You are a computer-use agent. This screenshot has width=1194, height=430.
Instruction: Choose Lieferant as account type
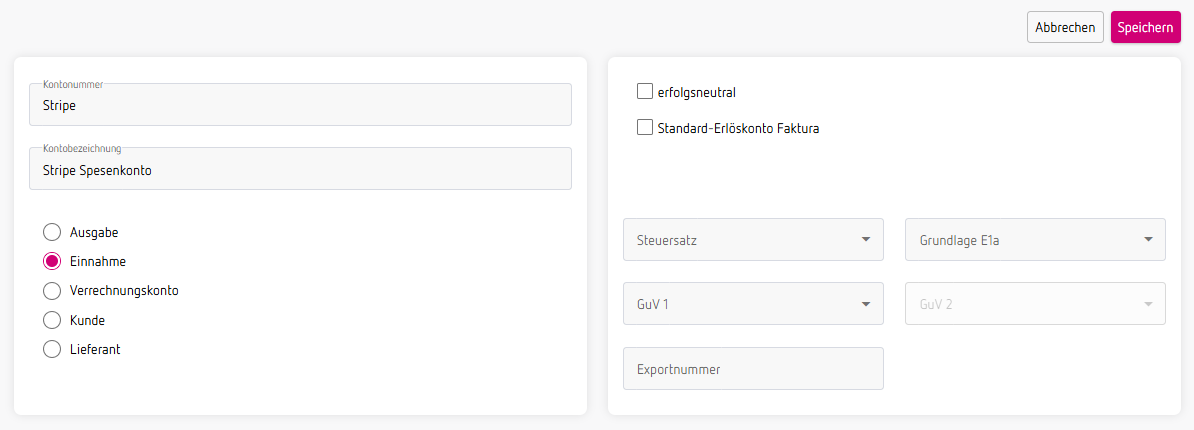pos(52,349)
